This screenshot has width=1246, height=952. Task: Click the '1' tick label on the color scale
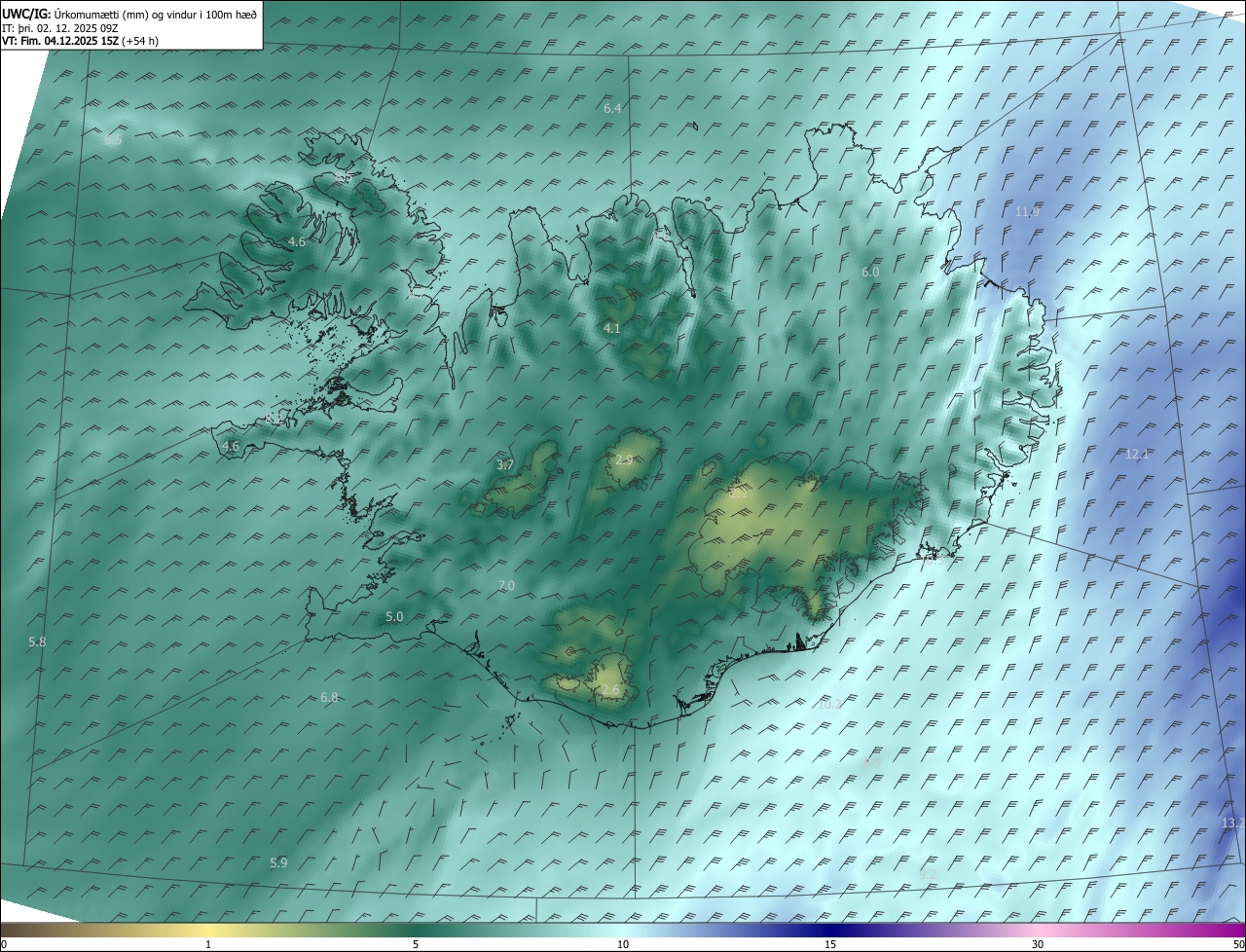pos(208,944)
